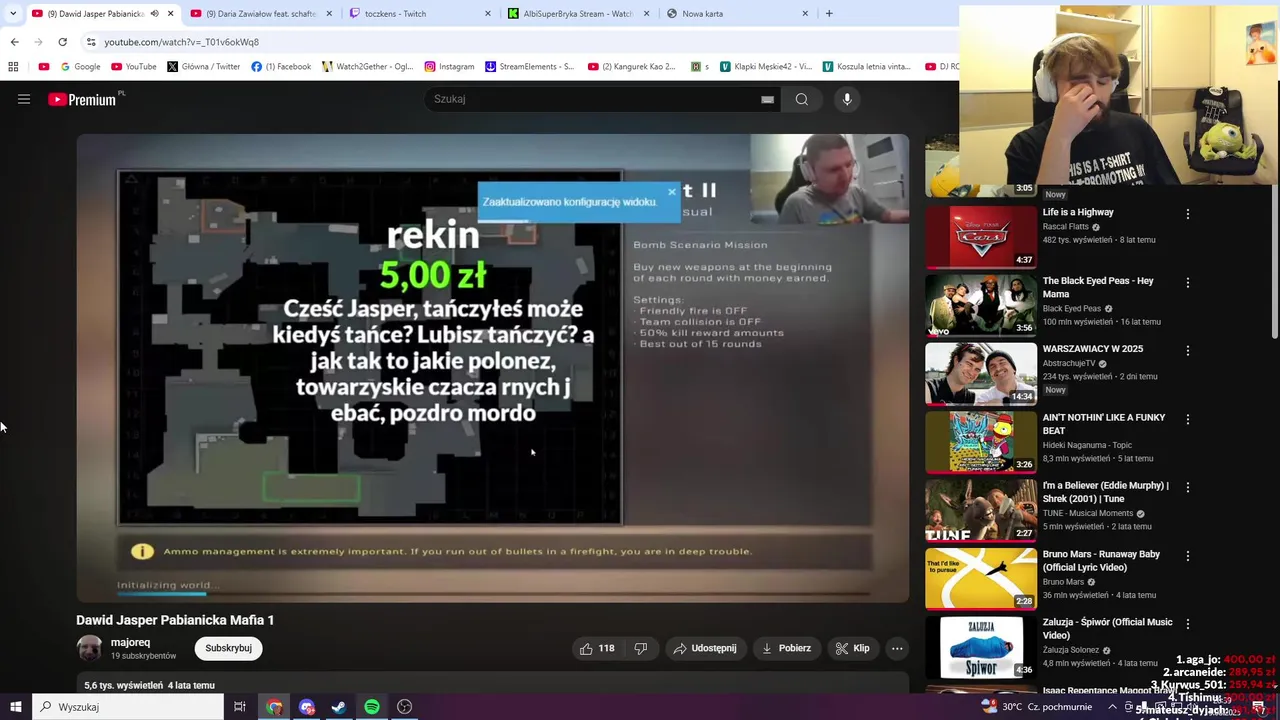The height and width of the screenshot is (720, 1280).
Task: Open more actions menu under video
Action: [x=897, y=648]
